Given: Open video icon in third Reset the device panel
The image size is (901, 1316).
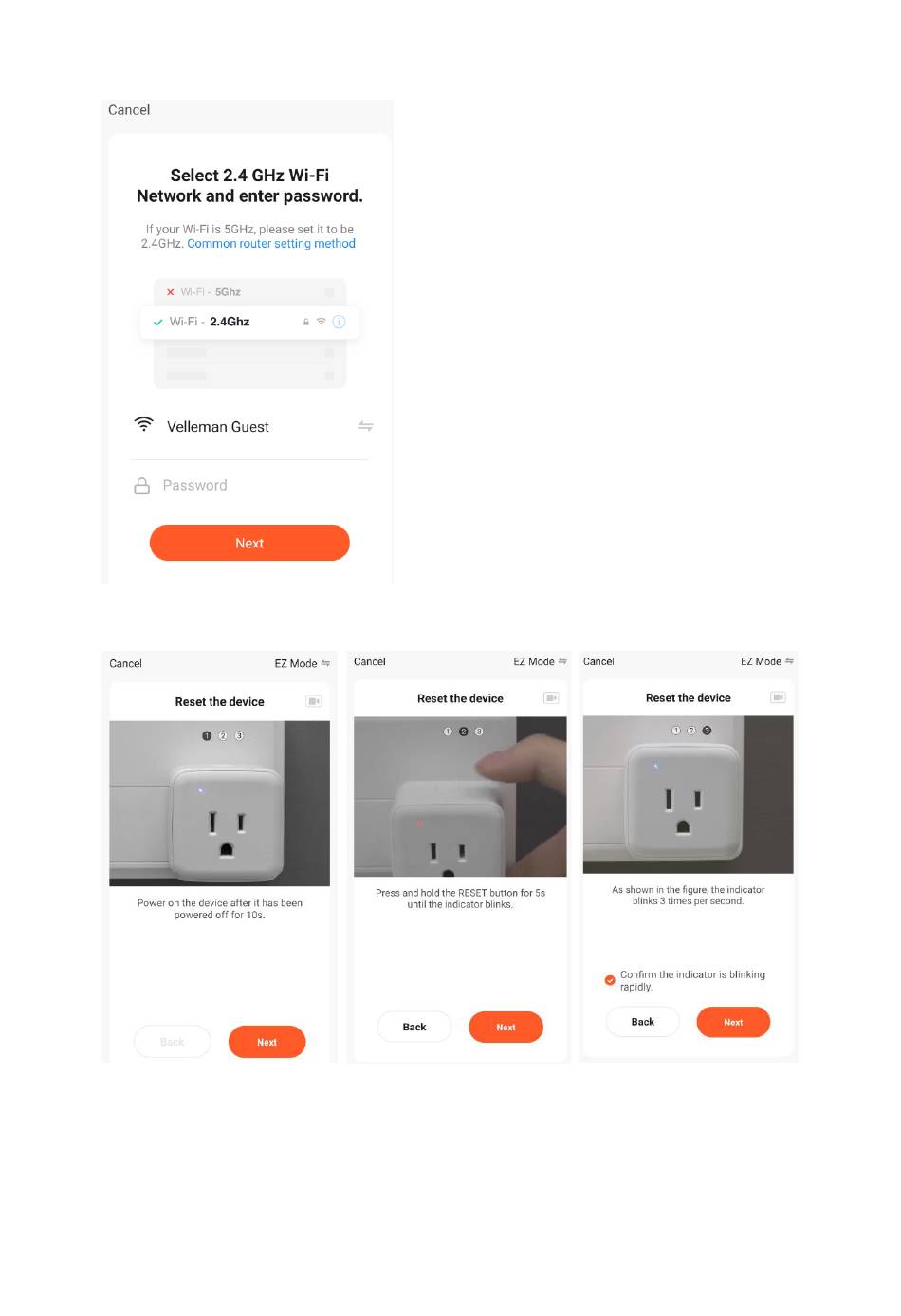Looking at the screenshot, I should click(779, 697).
